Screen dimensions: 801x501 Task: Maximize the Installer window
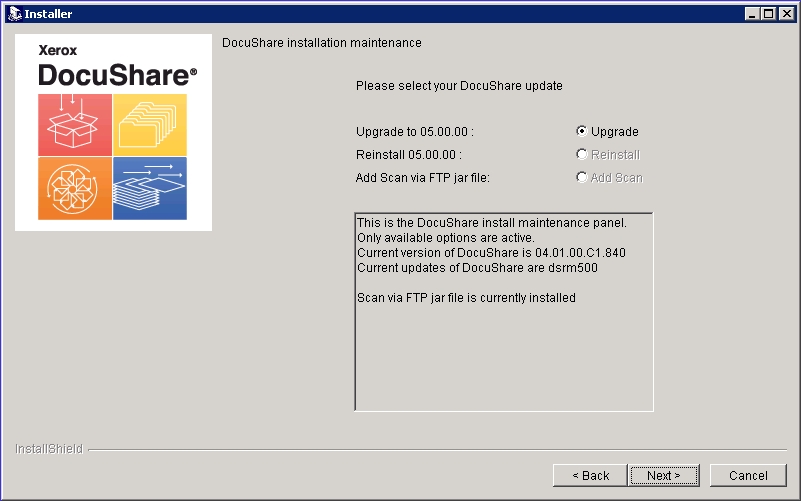(x=768, y=14)
